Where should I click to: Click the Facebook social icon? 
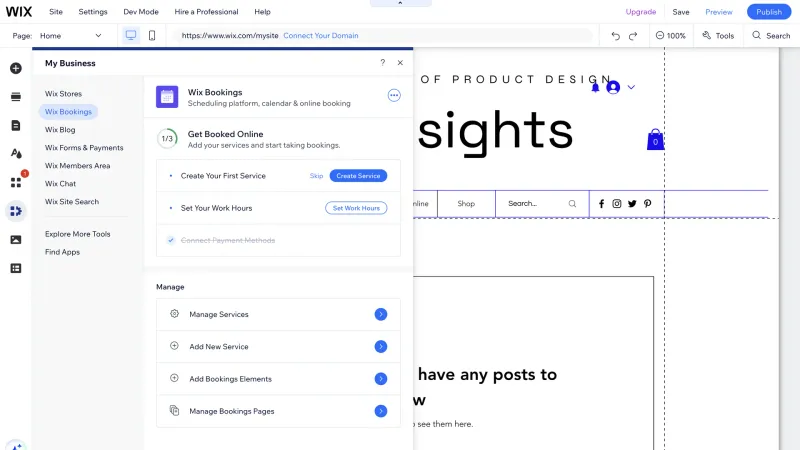coord(602,204)
